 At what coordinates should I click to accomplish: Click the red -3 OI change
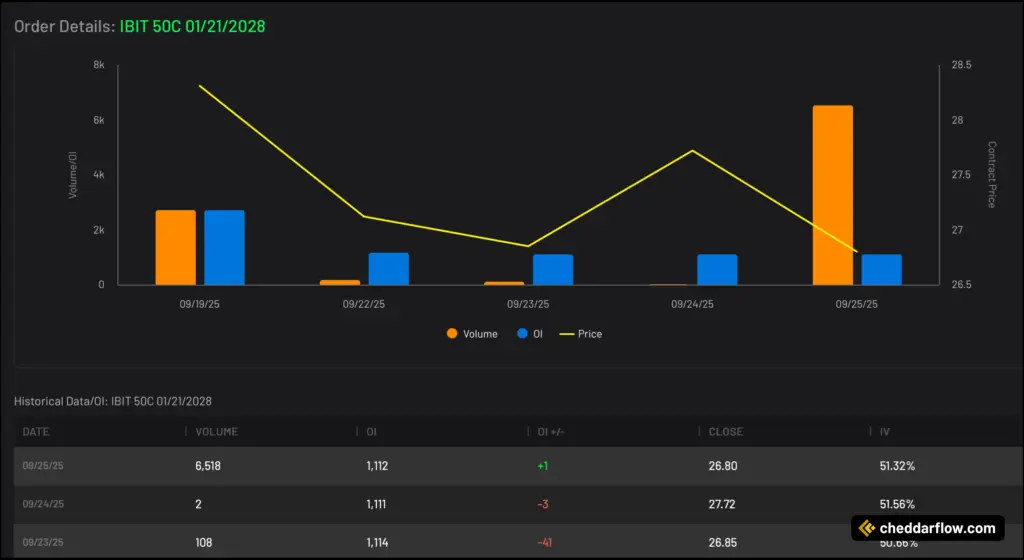click(543, 504)
